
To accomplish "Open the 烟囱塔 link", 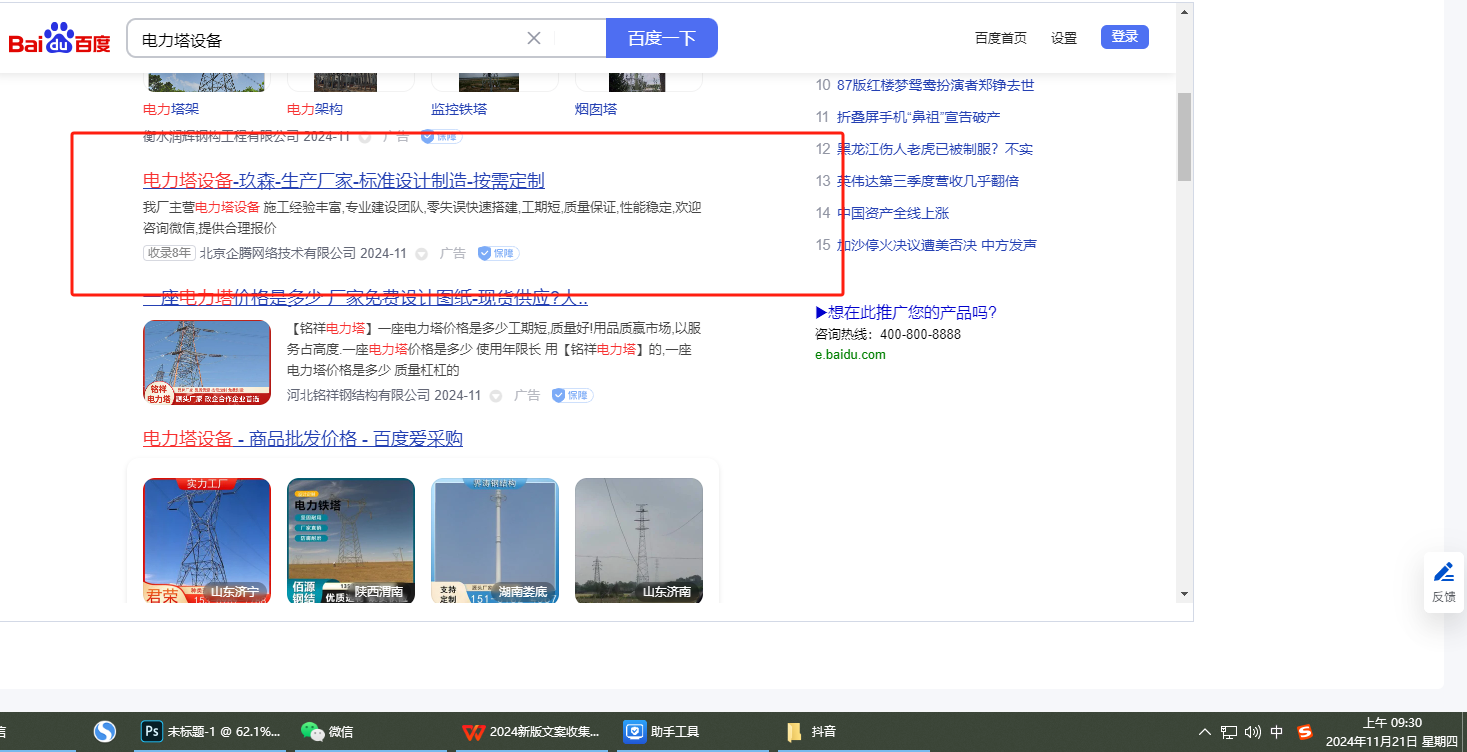I will pyautogui.click(x=596, y=109).
